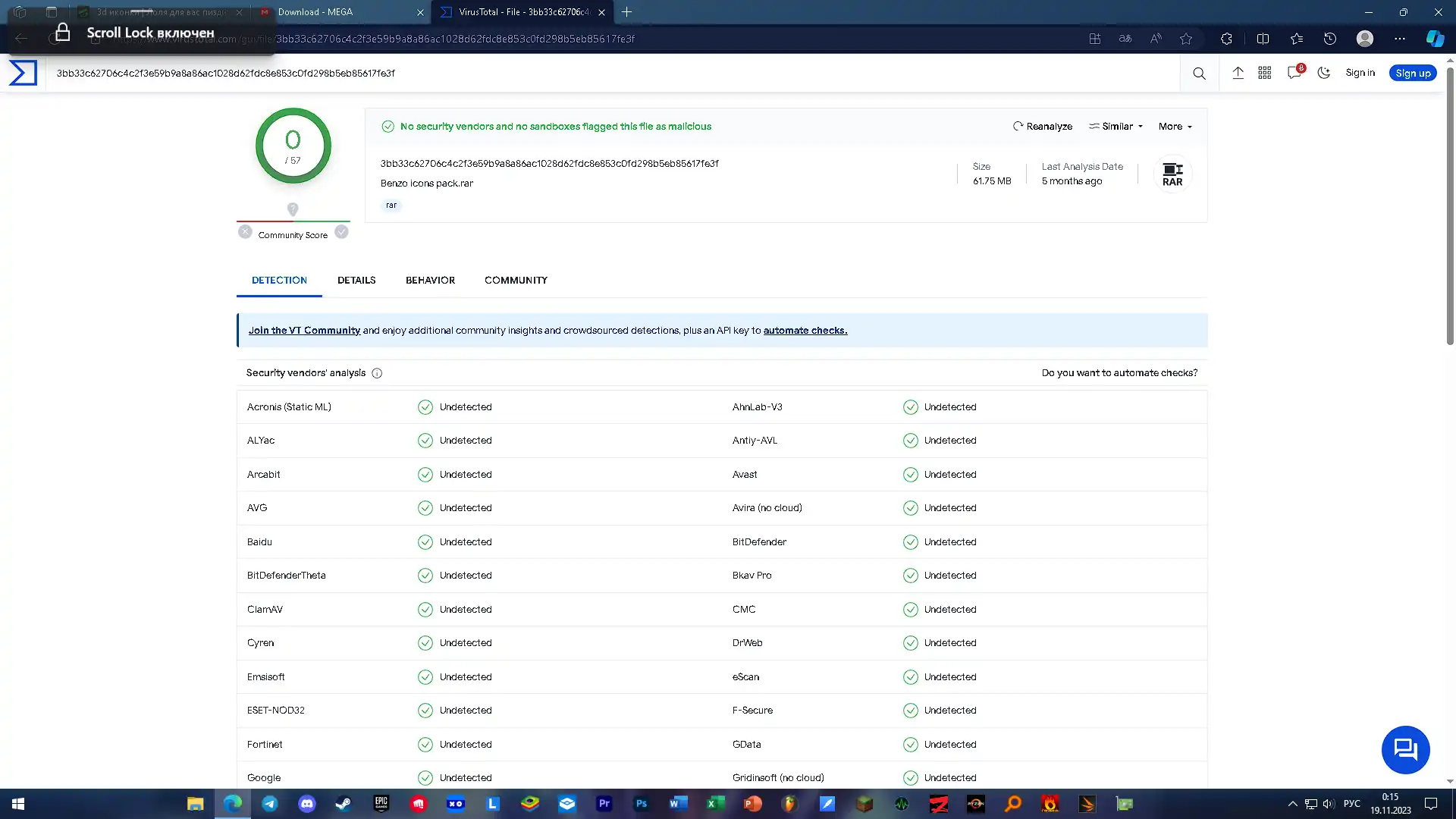The image size is (1456, 819).
Task: Open Premiere Pro from the taskbar
Action: tap(604, 804)
